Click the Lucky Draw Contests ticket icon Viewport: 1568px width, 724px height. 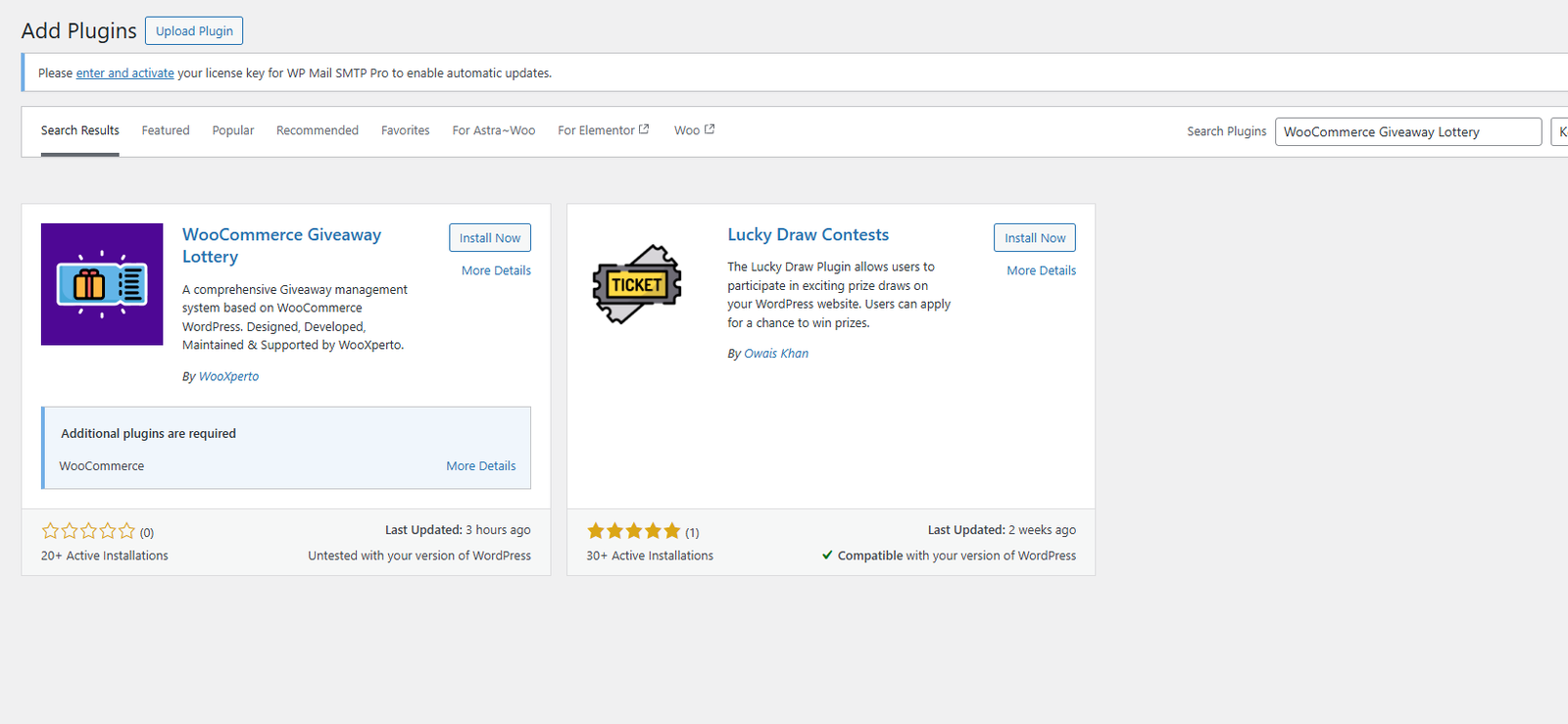tap(637, 284)
